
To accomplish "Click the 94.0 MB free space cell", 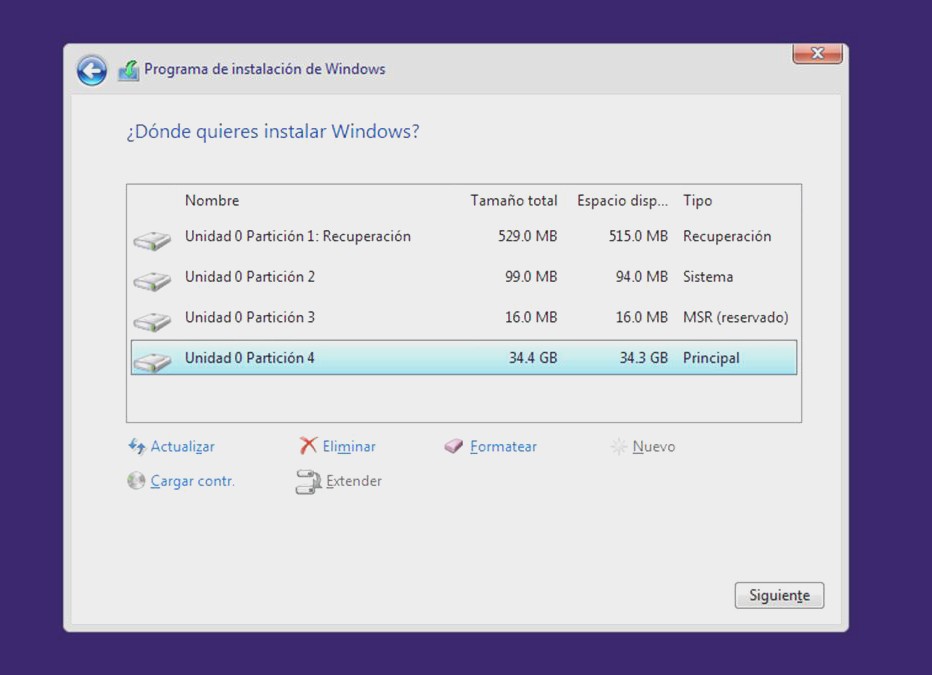I will pyautogui.click(x=642, y=277).
